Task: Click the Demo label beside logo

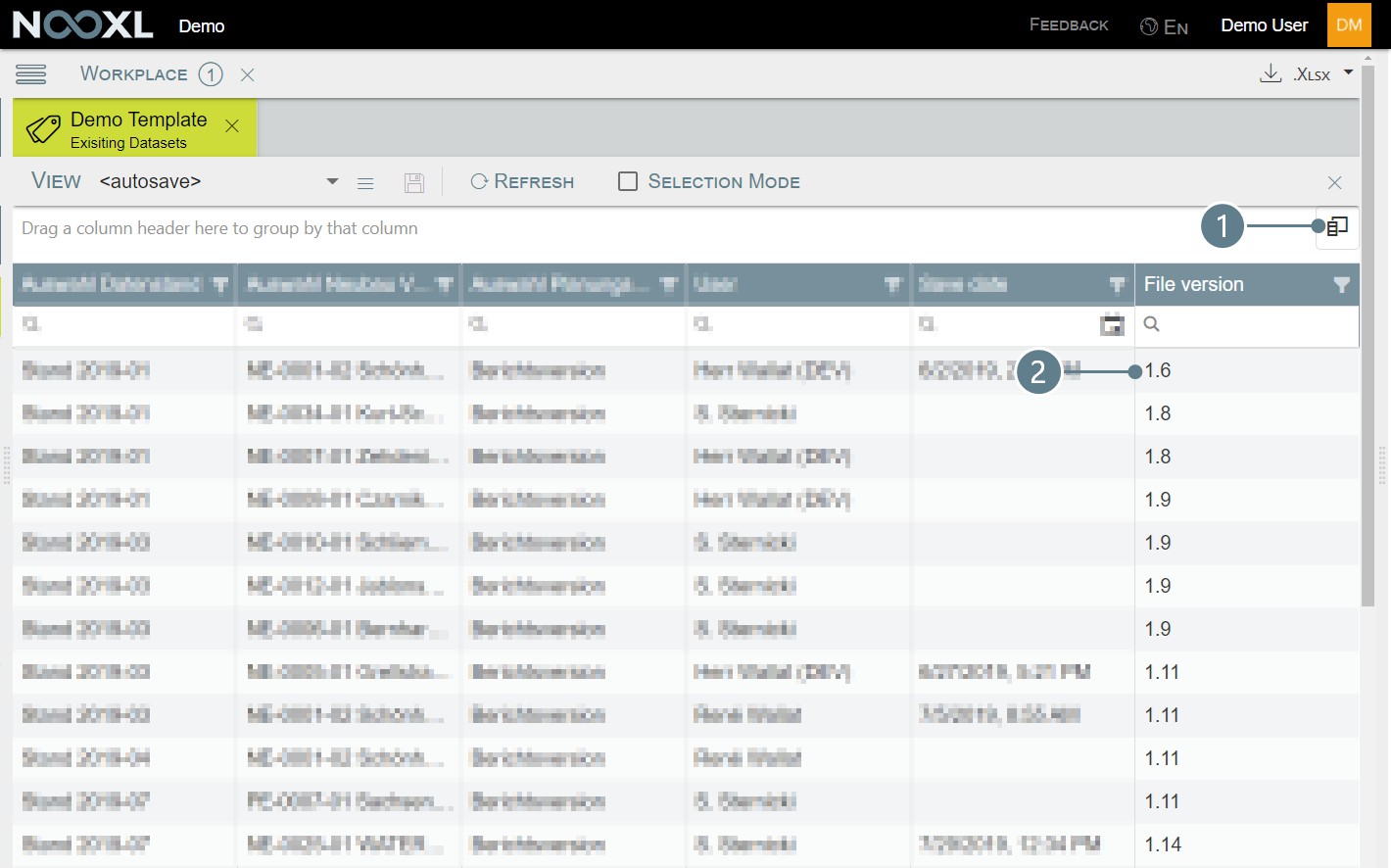Action: click(201, 26)
